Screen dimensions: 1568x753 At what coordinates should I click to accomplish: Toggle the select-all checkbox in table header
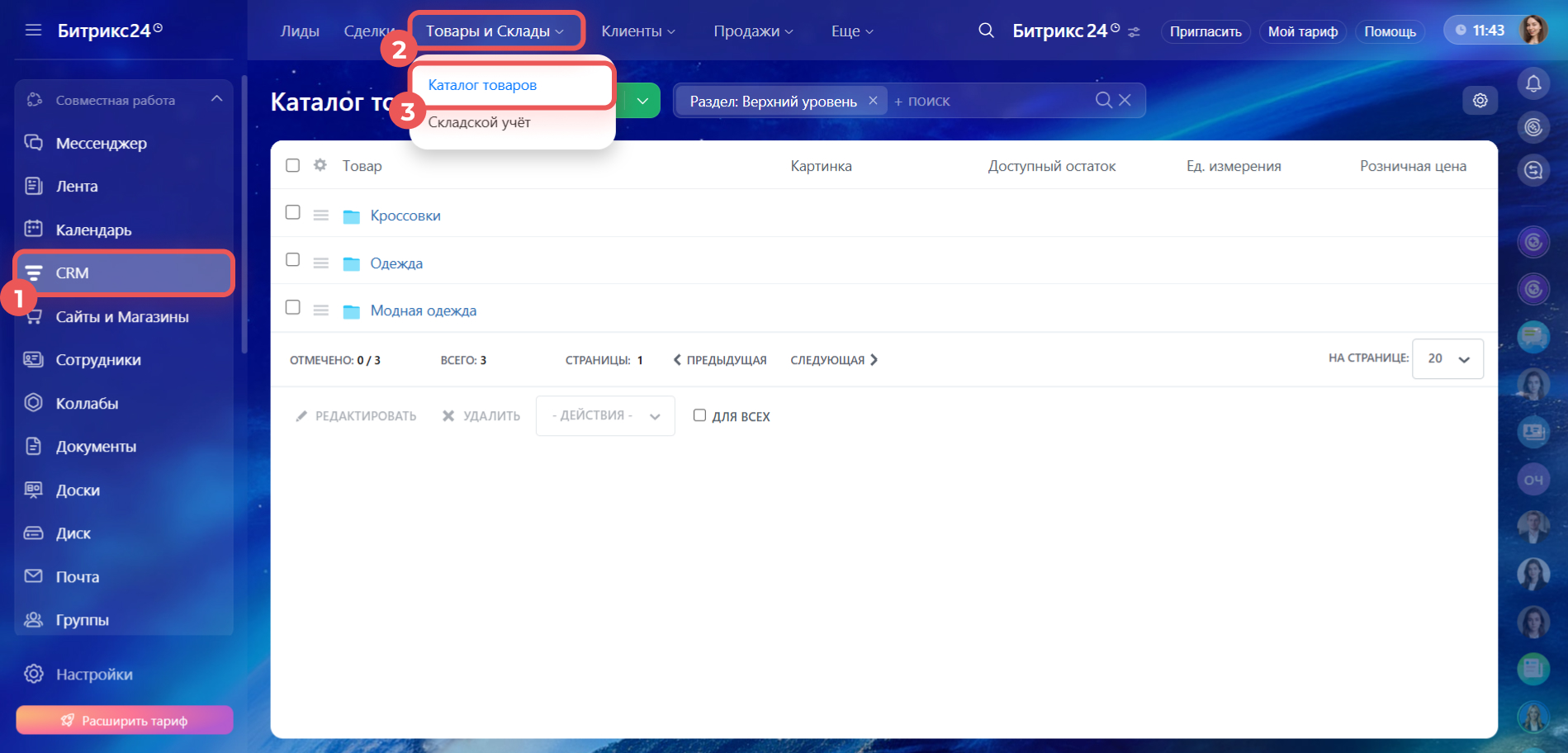click(x=292, y=165)
